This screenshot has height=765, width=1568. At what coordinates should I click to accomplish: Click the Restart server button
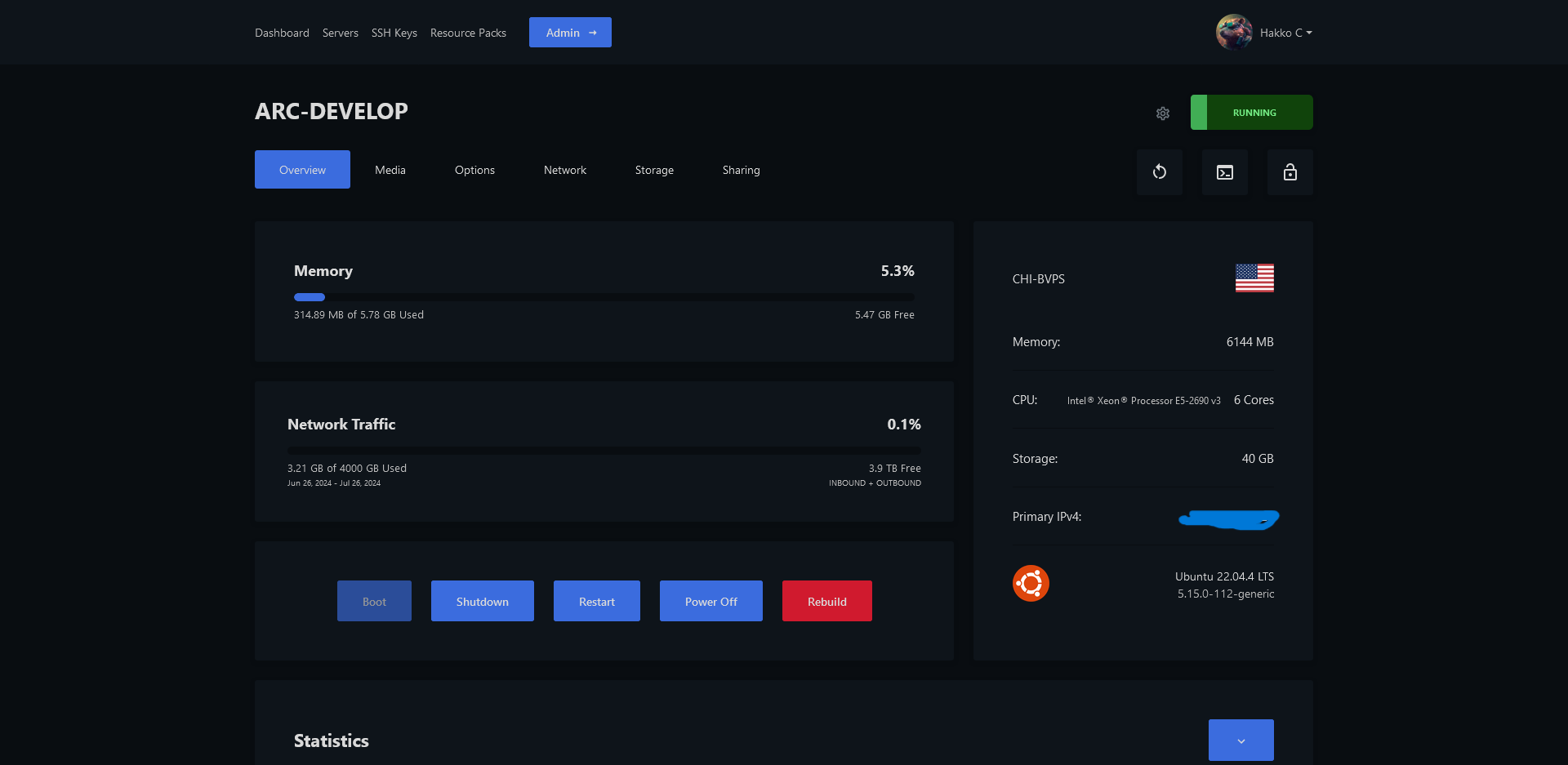[596, 602]
